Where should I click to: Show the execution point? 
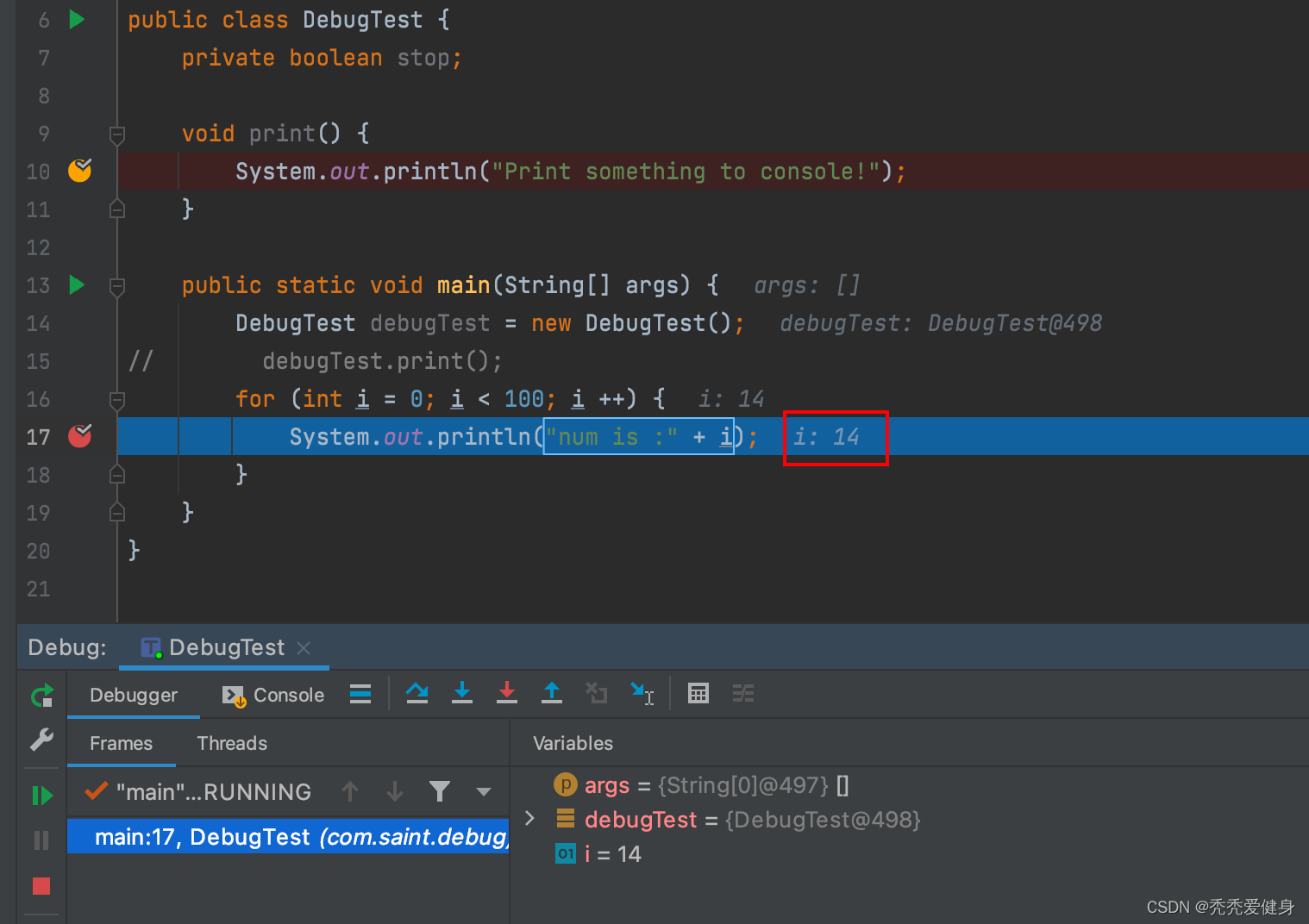(x=360, y=694)
